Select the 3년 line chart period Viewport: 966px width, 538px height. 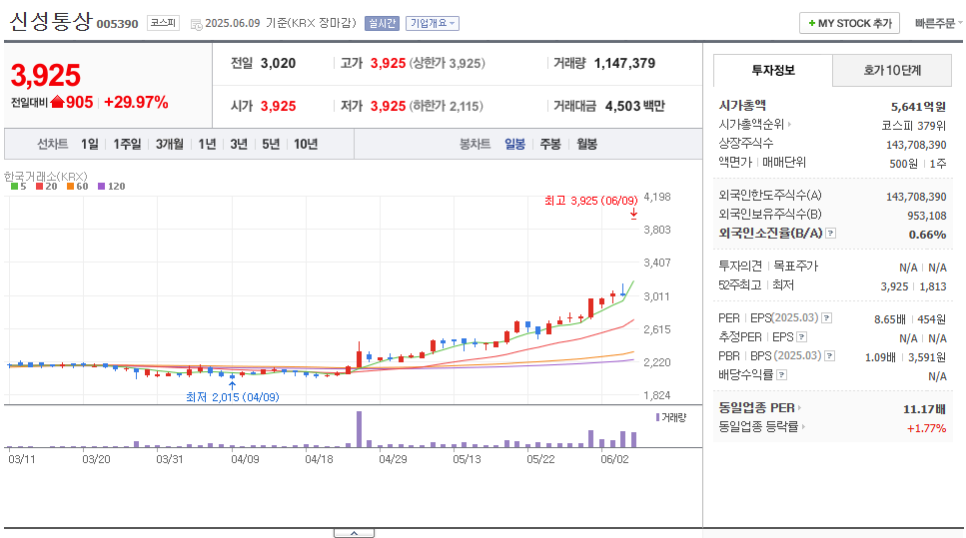238,144
